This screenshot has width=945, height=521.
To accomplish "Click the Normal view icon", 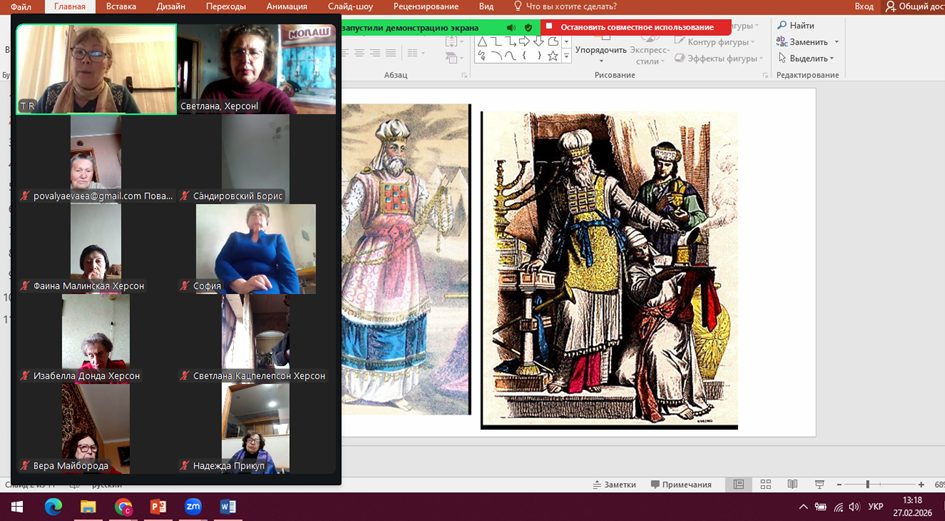I will pos(739,485).
